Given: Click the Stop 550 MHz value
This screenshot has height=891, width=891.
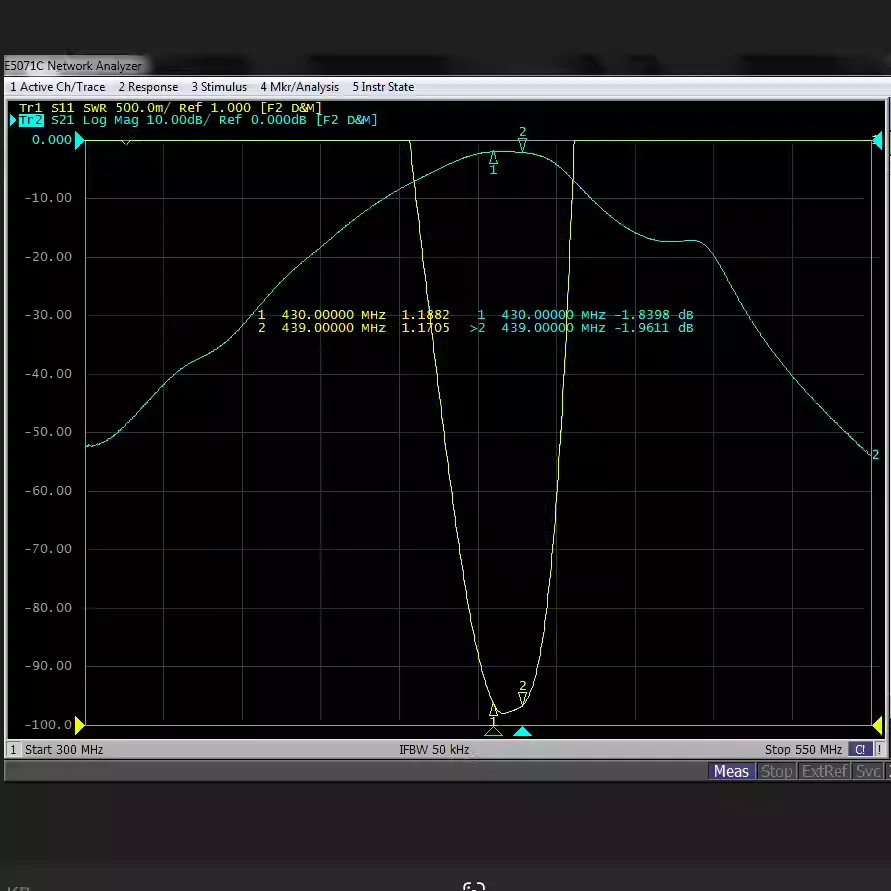Looking at the screenshot, I should tap(803, 750).
